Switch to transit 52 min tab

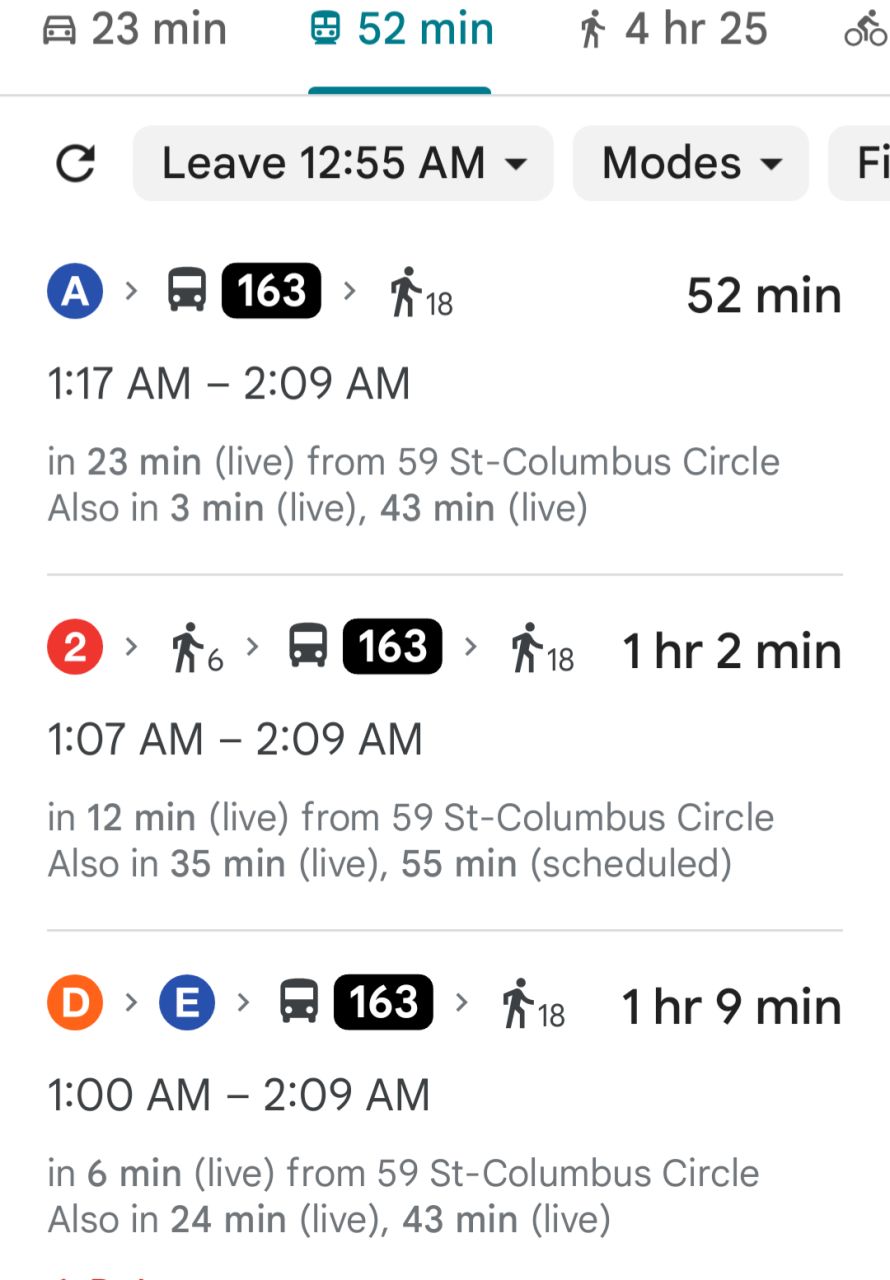[x=401, y=30]
